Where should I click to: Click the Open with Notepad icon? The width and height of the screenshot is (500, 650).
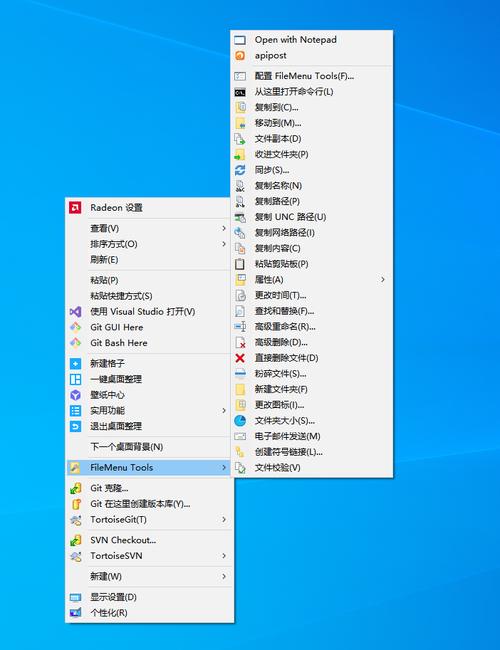pos(240,40)
